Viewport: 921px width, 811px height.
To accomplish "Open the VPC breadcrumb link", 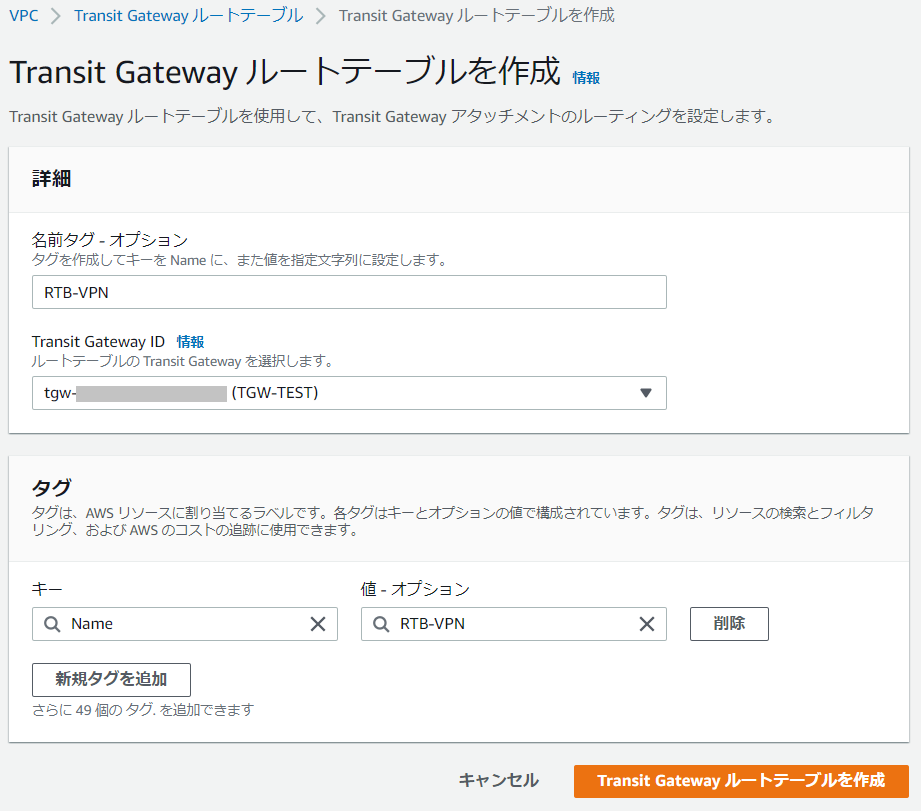I will pos(23,15).
